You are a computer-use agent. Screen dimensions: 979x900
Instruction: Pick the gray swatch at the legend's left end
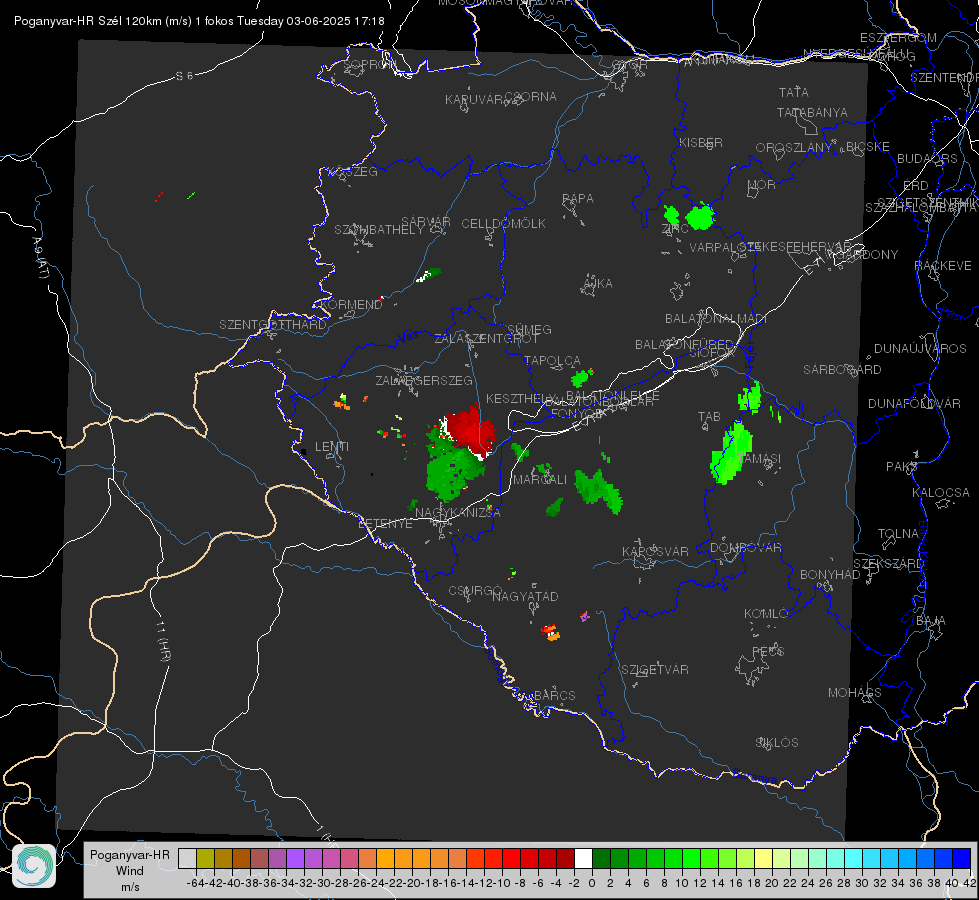pos(187,858)
